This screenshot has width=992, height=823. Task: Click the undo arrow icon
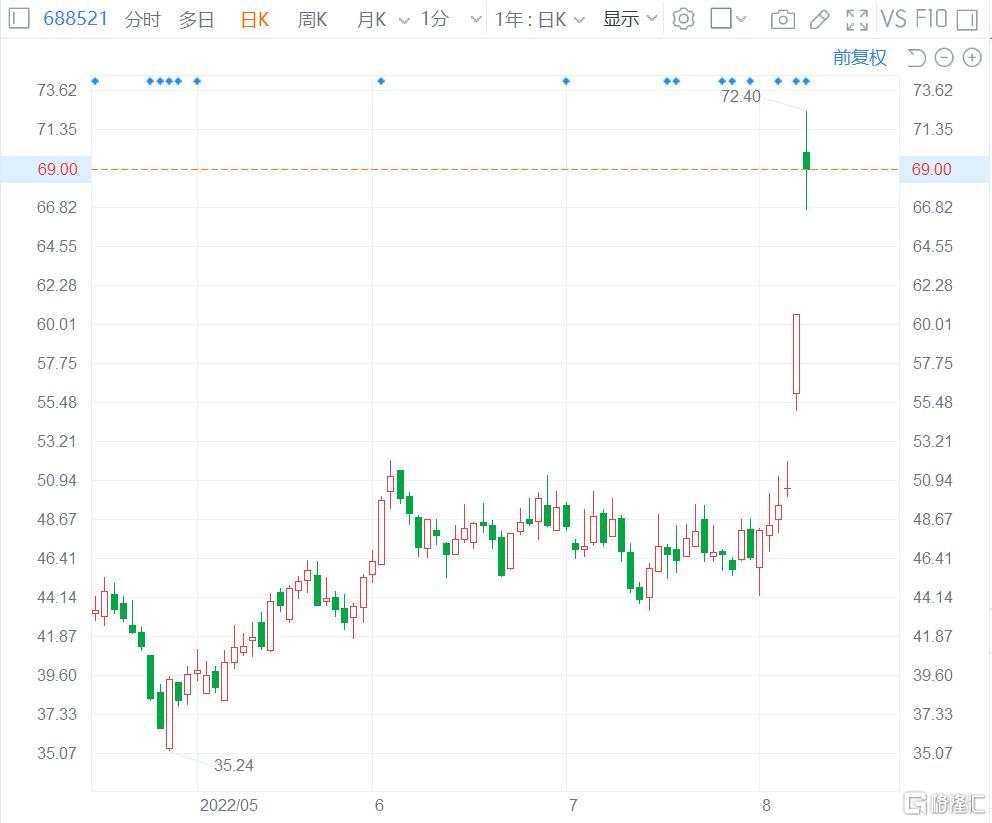[x=916, y=58]
